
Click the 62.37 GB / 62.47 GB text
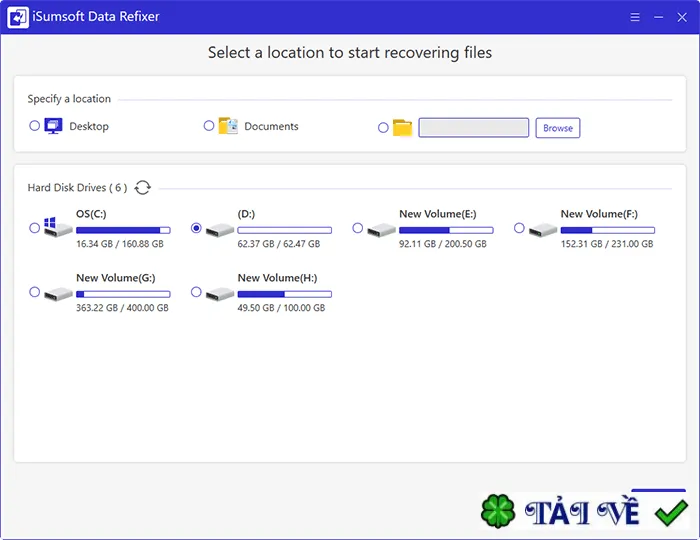pos(279,244)
